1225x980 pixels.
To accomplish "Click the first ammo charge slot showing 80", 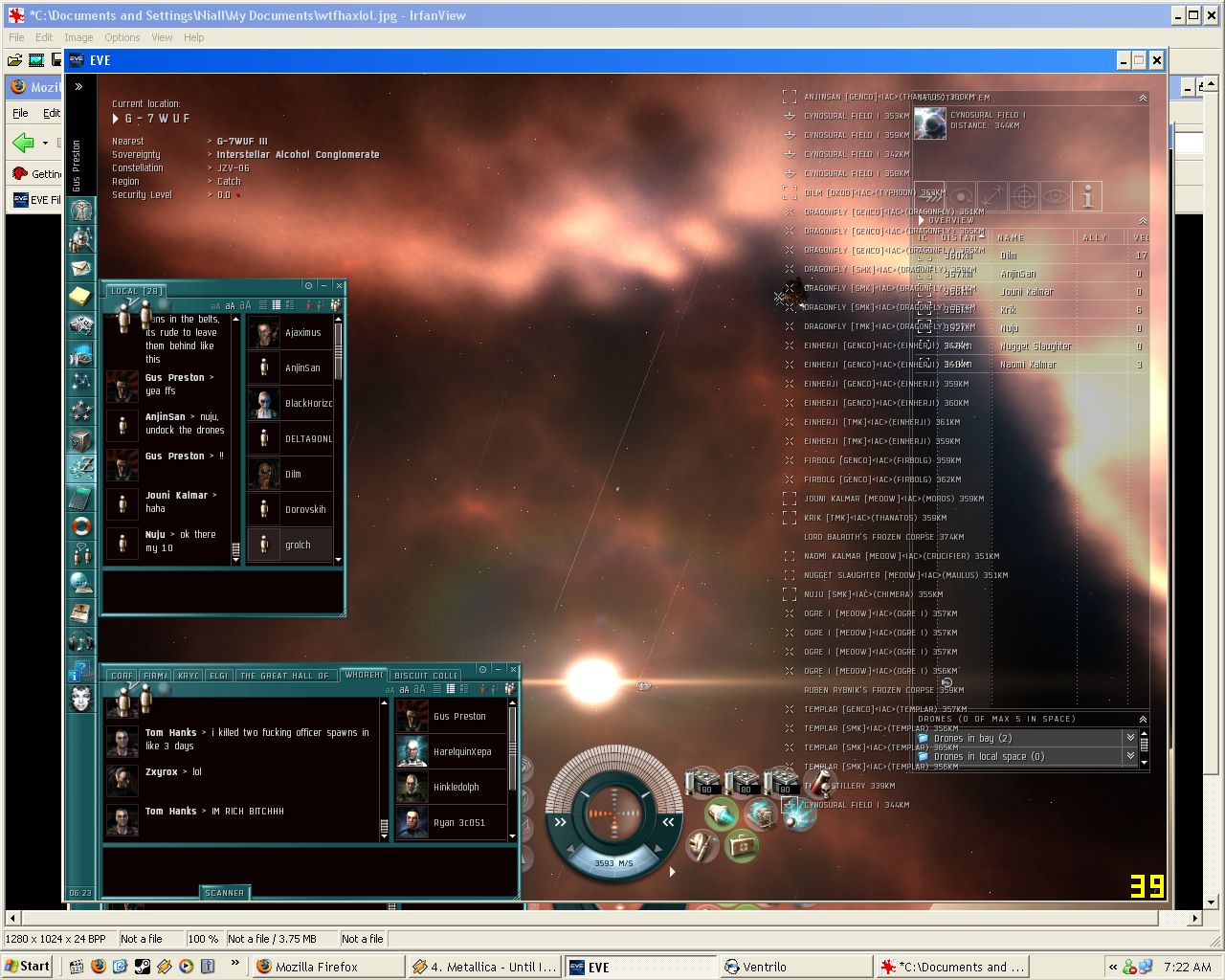I will tap(703, 781).
